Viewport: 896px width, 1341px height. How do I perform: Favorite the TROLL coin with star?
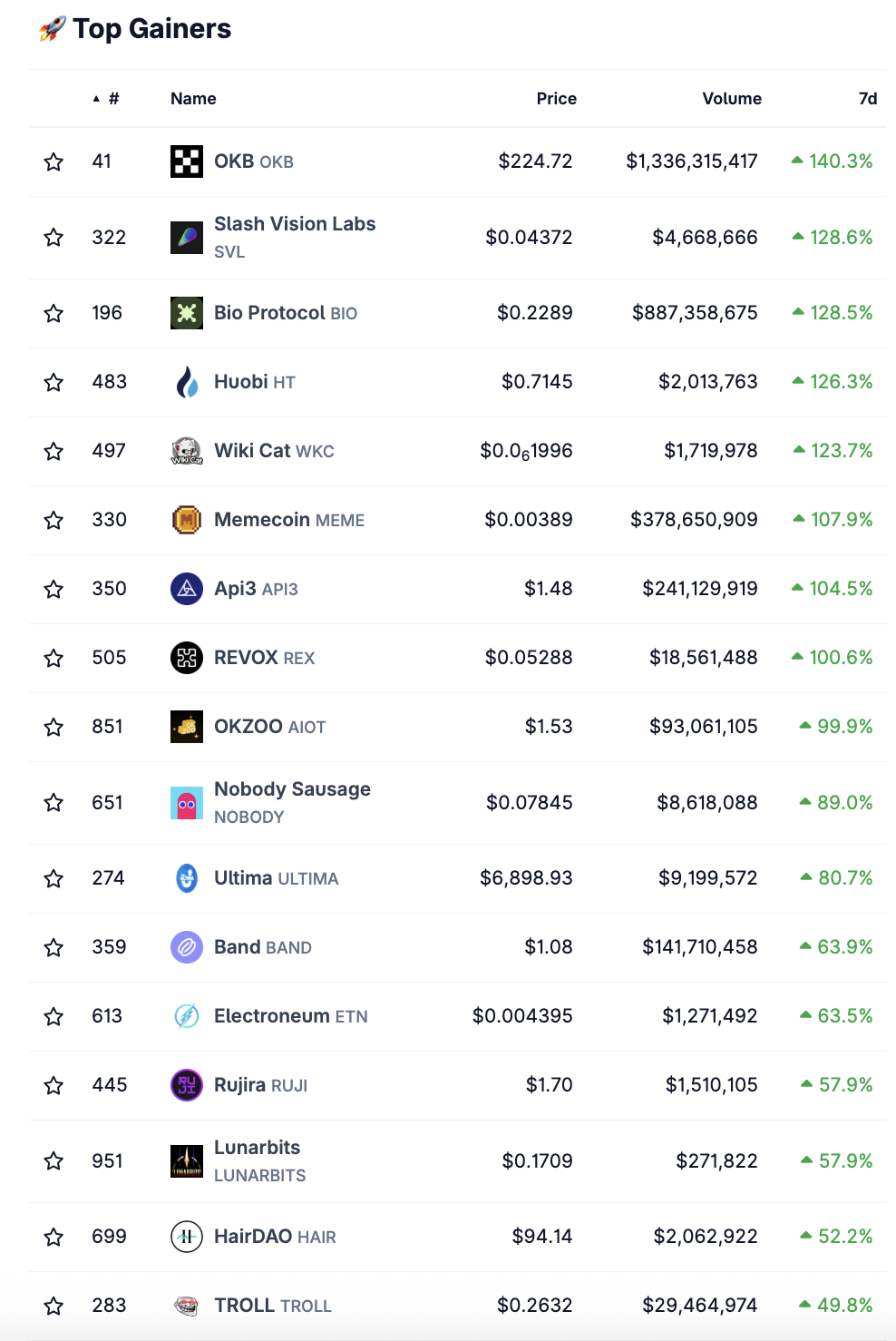pos(54,1306)
